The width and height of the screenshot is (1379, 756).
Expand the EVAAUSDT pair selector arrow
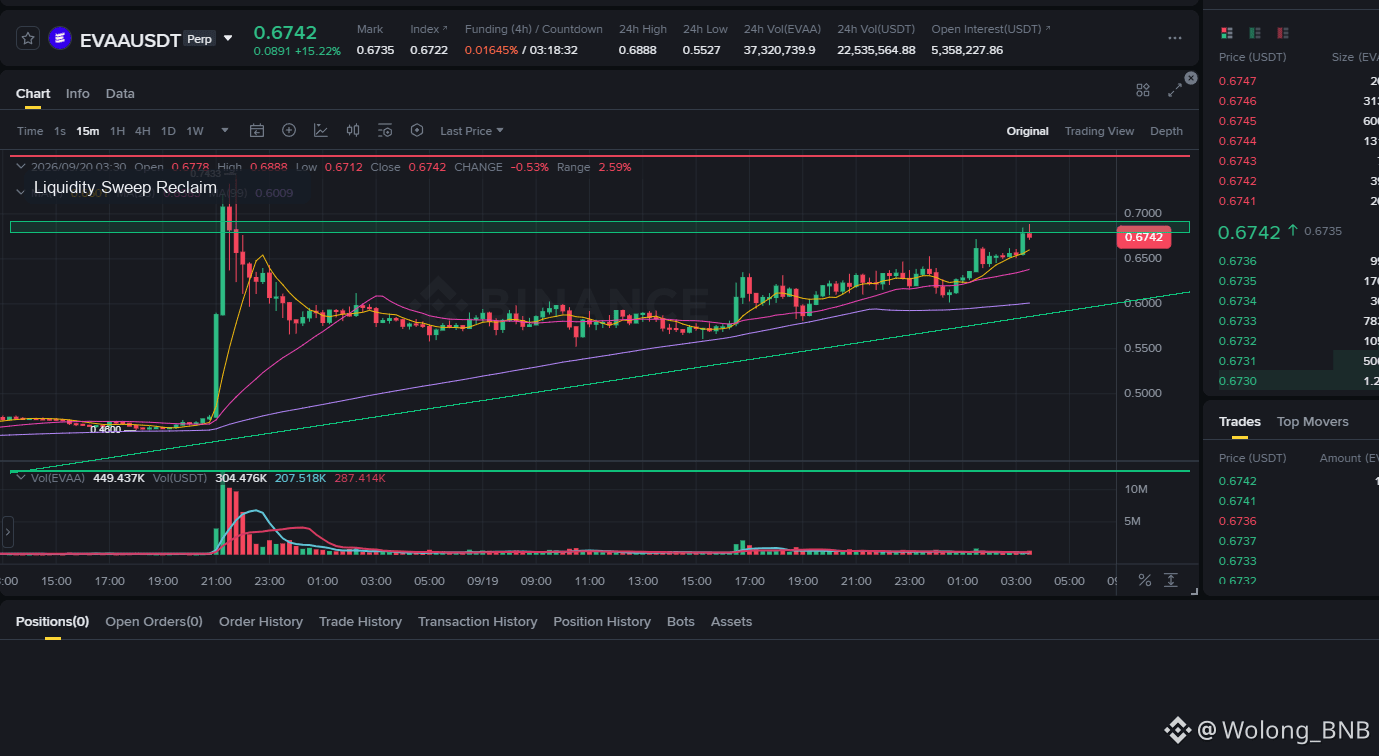(228, 38)
